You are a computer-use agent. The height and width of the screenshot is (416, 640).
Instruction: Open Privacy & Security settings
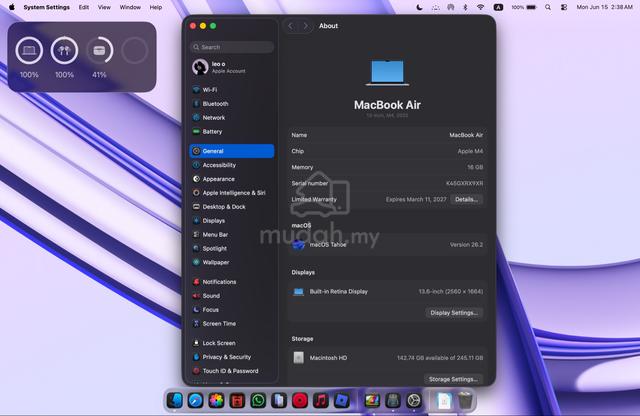[x=231, y=357]
